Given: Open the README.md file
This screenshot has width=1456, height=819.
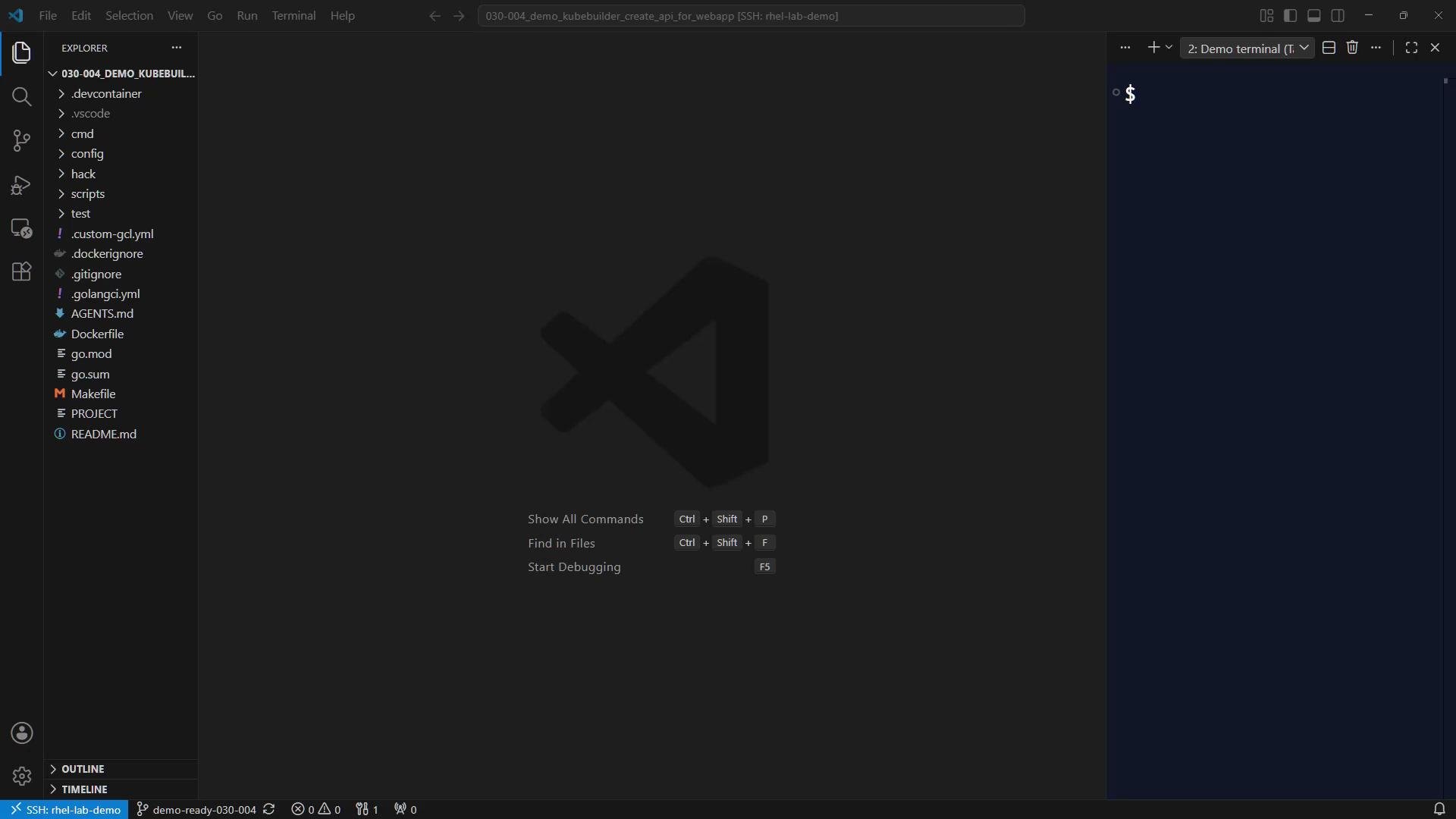Looking at the screenshot, I should [x=121, y=434].
